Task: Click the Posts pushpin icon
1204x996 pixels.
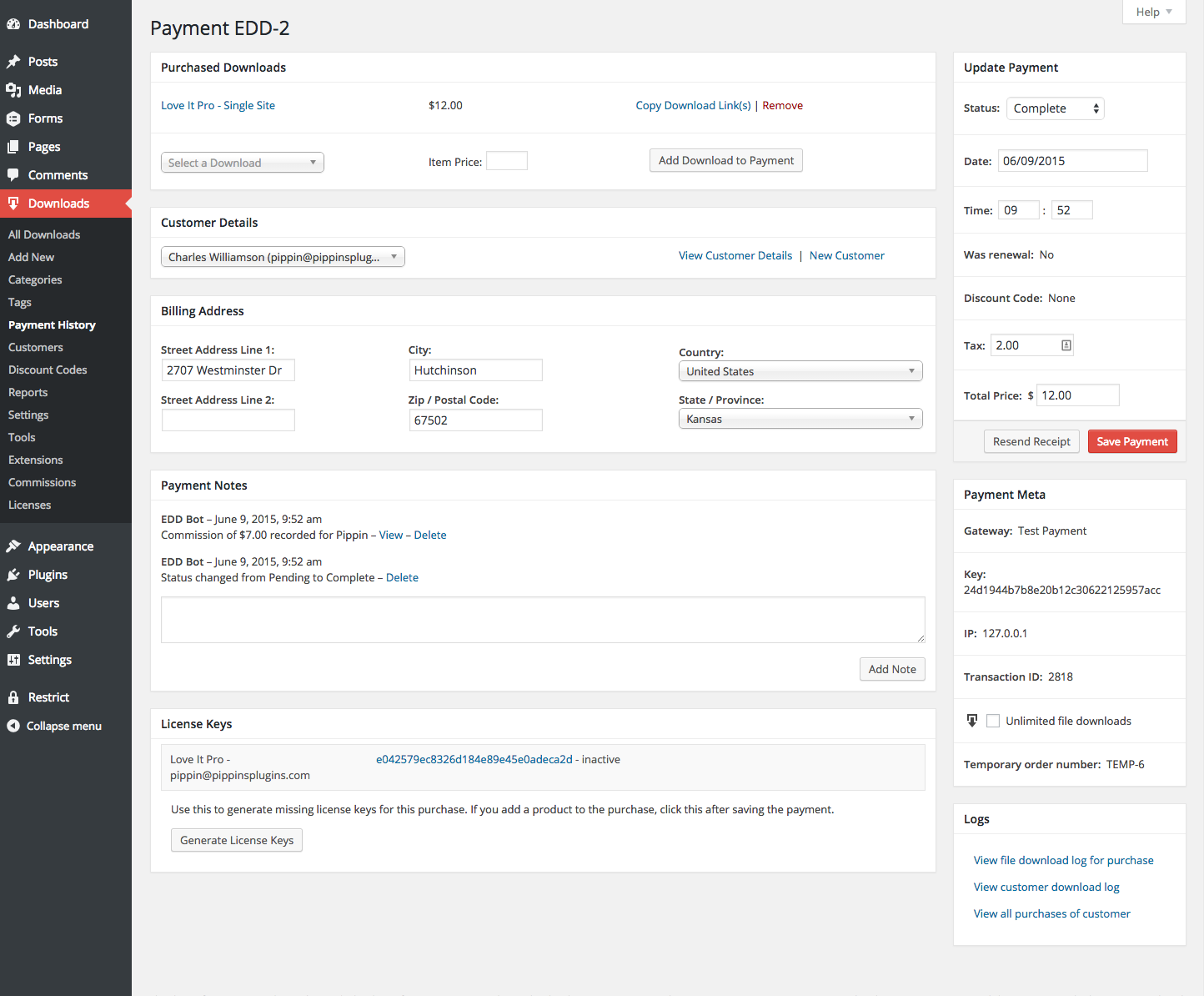Action: tap(13, 62)
